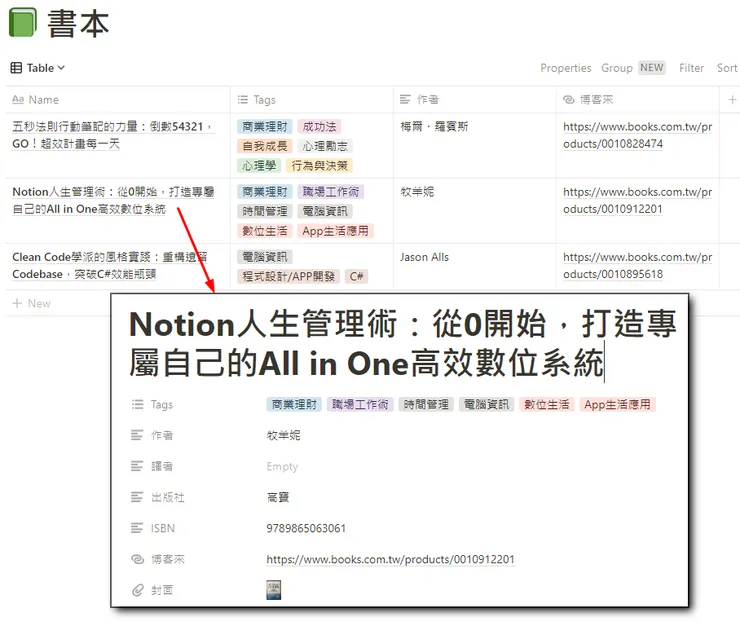The width and height of the screenshot is (740, 622).
Task: Click 職場工作術 tag in table's Notion row
Action: pyautogui.click(x=331, y=192)
